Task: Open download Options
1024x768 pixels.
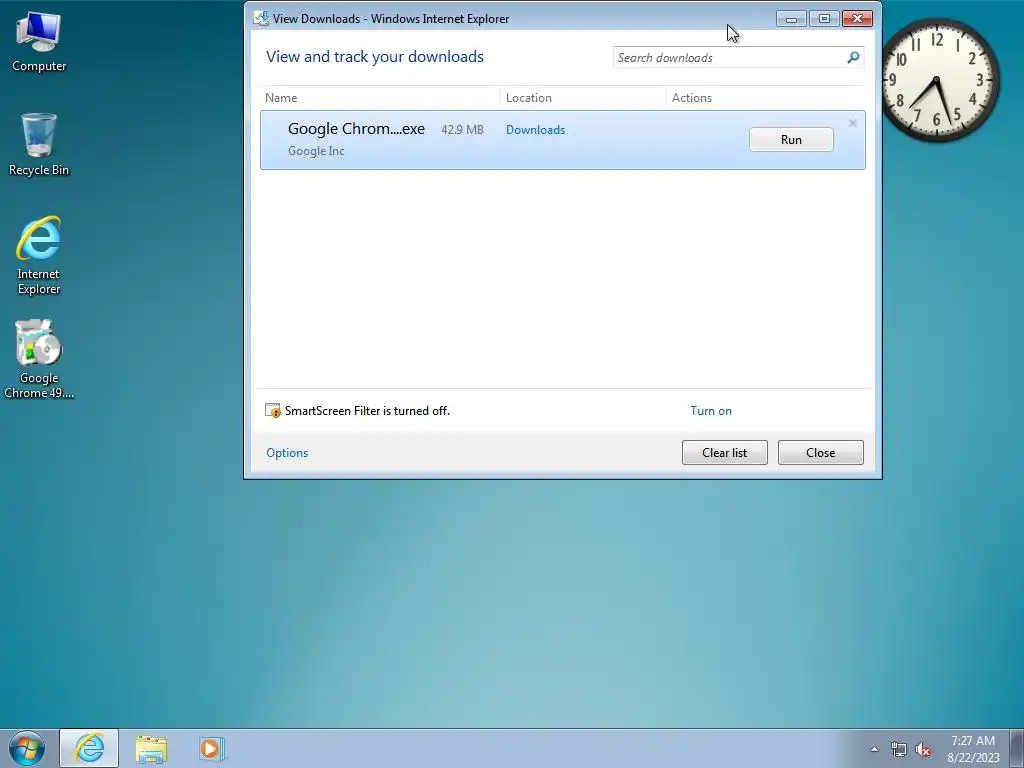Action: point(287,453)
